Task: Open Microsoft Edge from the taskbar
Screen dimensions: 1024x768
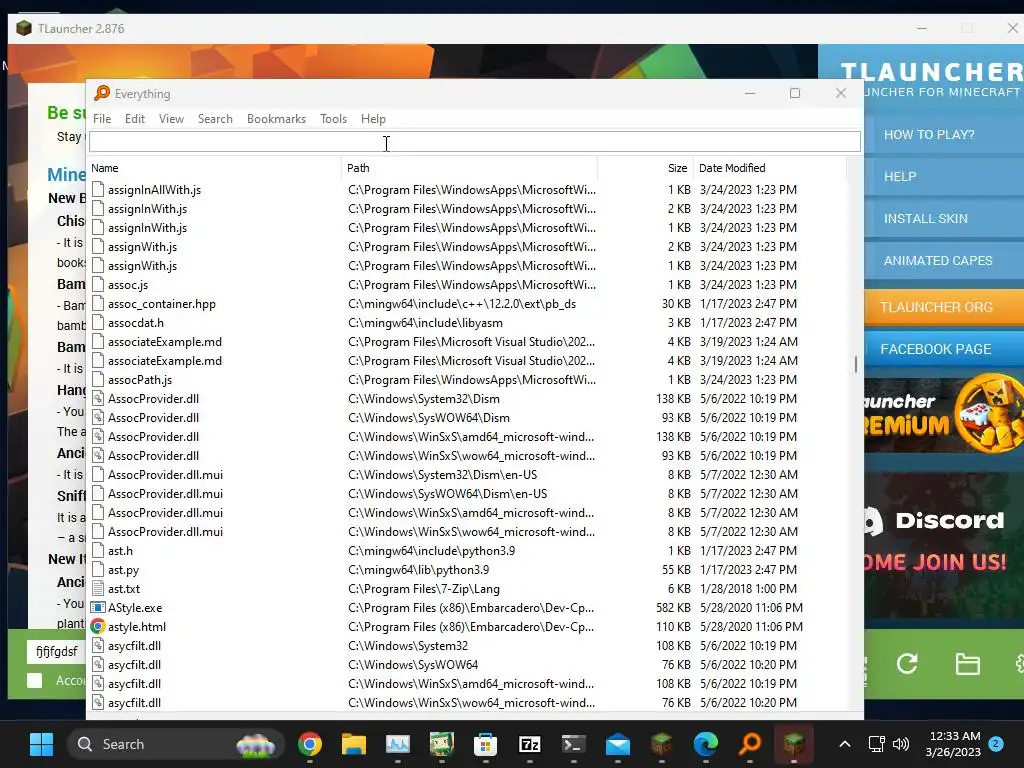Action: click(x=705, y=744)
